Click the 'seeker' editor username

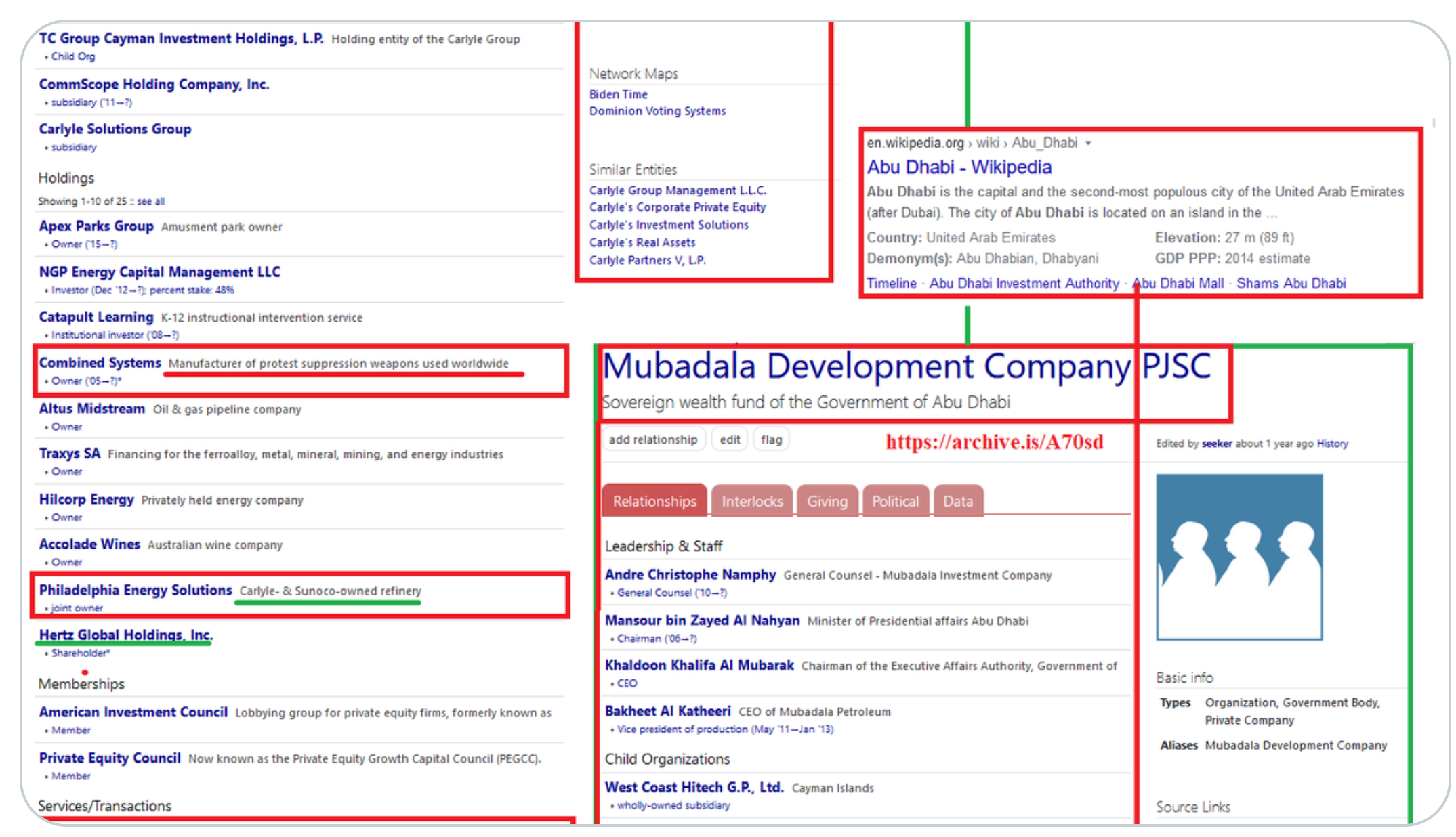pos(1217,444)
